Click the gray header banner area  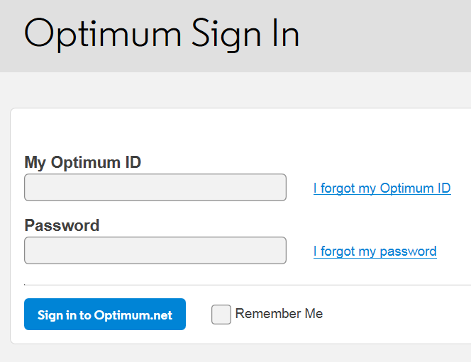[383, 36]
